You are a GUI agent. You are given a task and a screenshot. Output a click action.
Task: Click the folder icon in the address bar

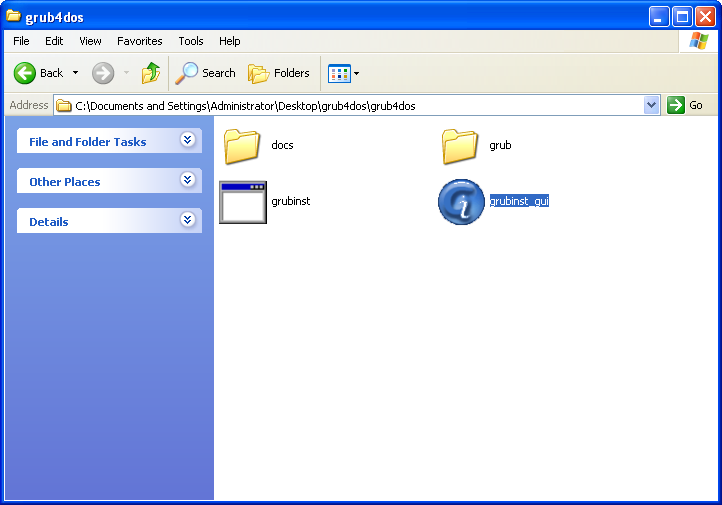pos(64,106)
